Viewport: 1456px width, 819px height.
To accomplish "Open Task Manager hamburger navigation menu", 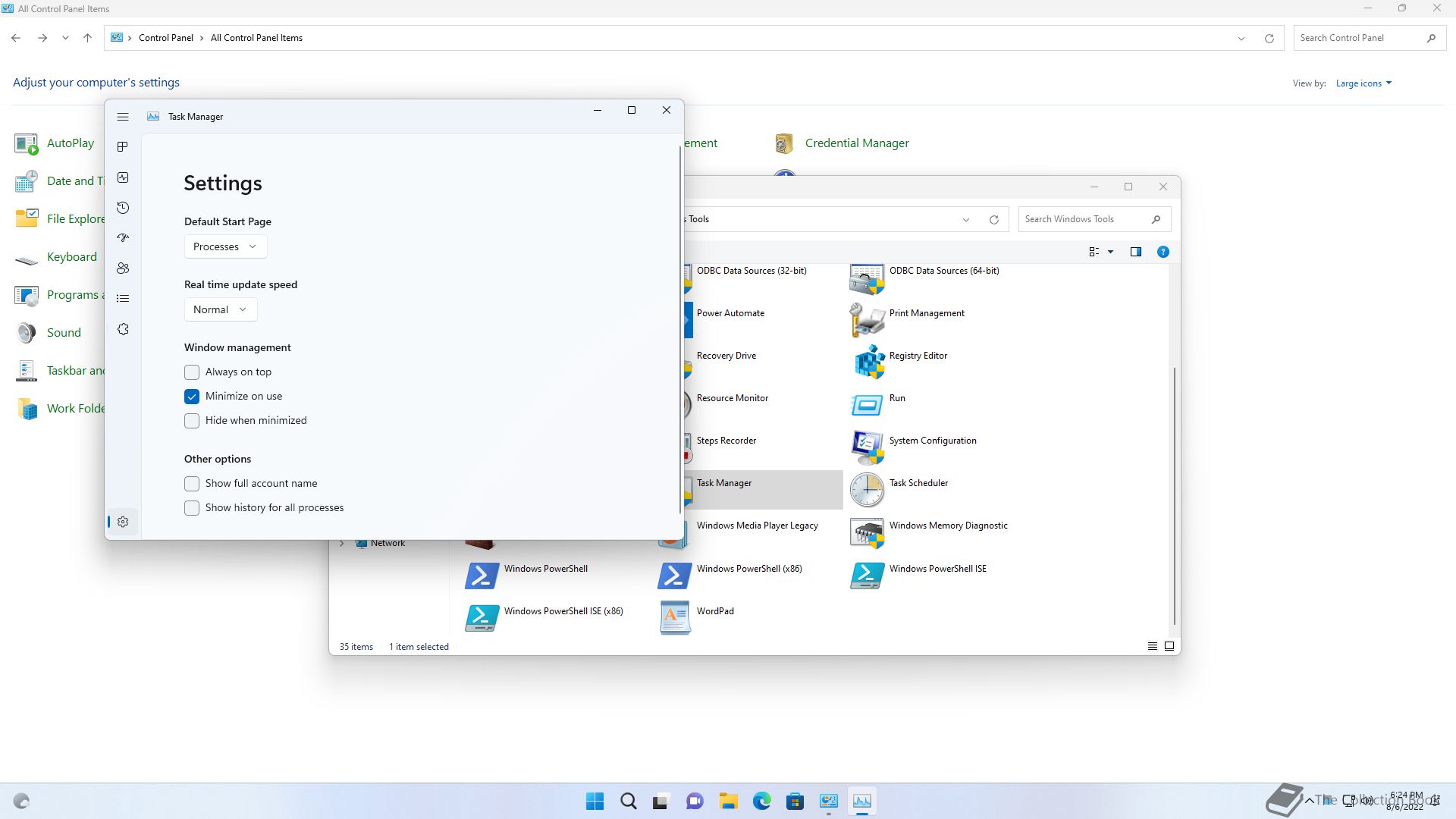I will [123, 117].
